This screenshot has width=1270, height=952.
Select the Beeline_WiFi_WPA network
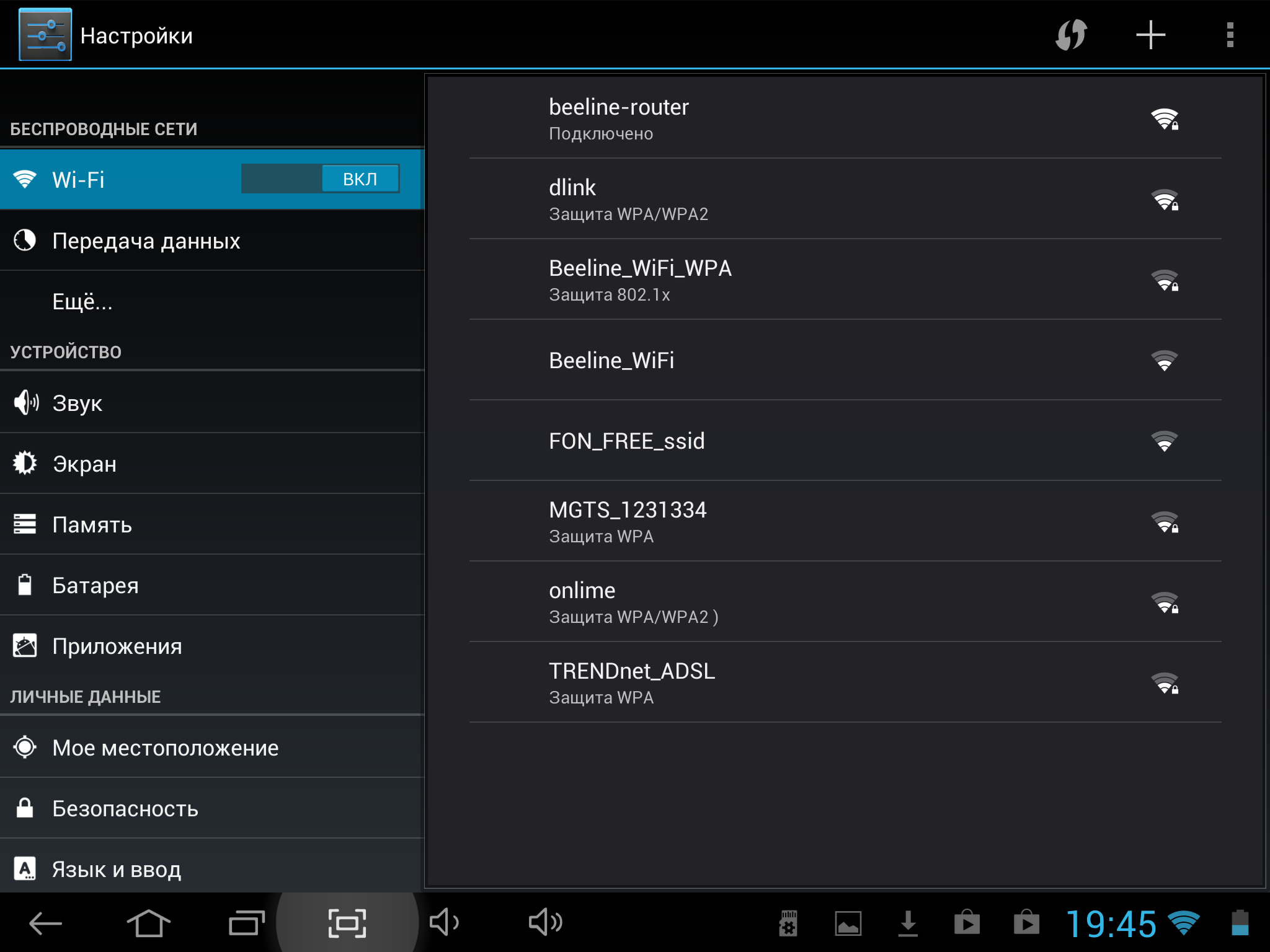[845, 280]
